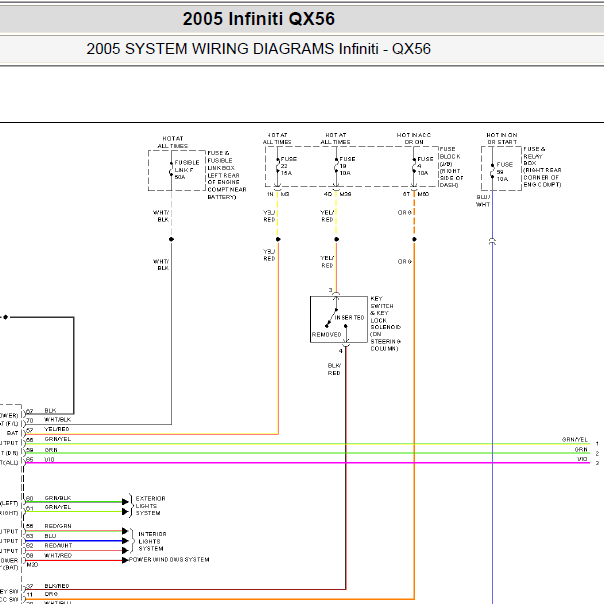Screen dimensions: 604x604
Task: Click the 'BLU' wire label at pin 63
Action: 50,536
